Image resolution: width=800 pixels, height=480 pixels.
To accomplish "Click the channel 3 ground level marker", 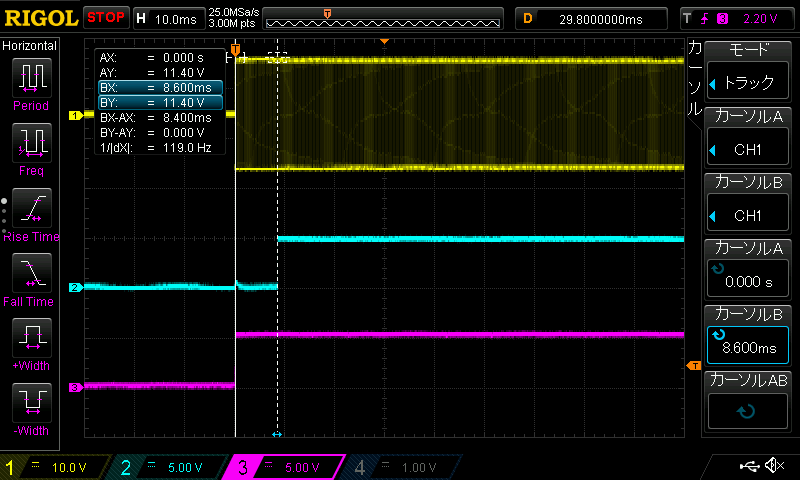I will click(76, 387).
